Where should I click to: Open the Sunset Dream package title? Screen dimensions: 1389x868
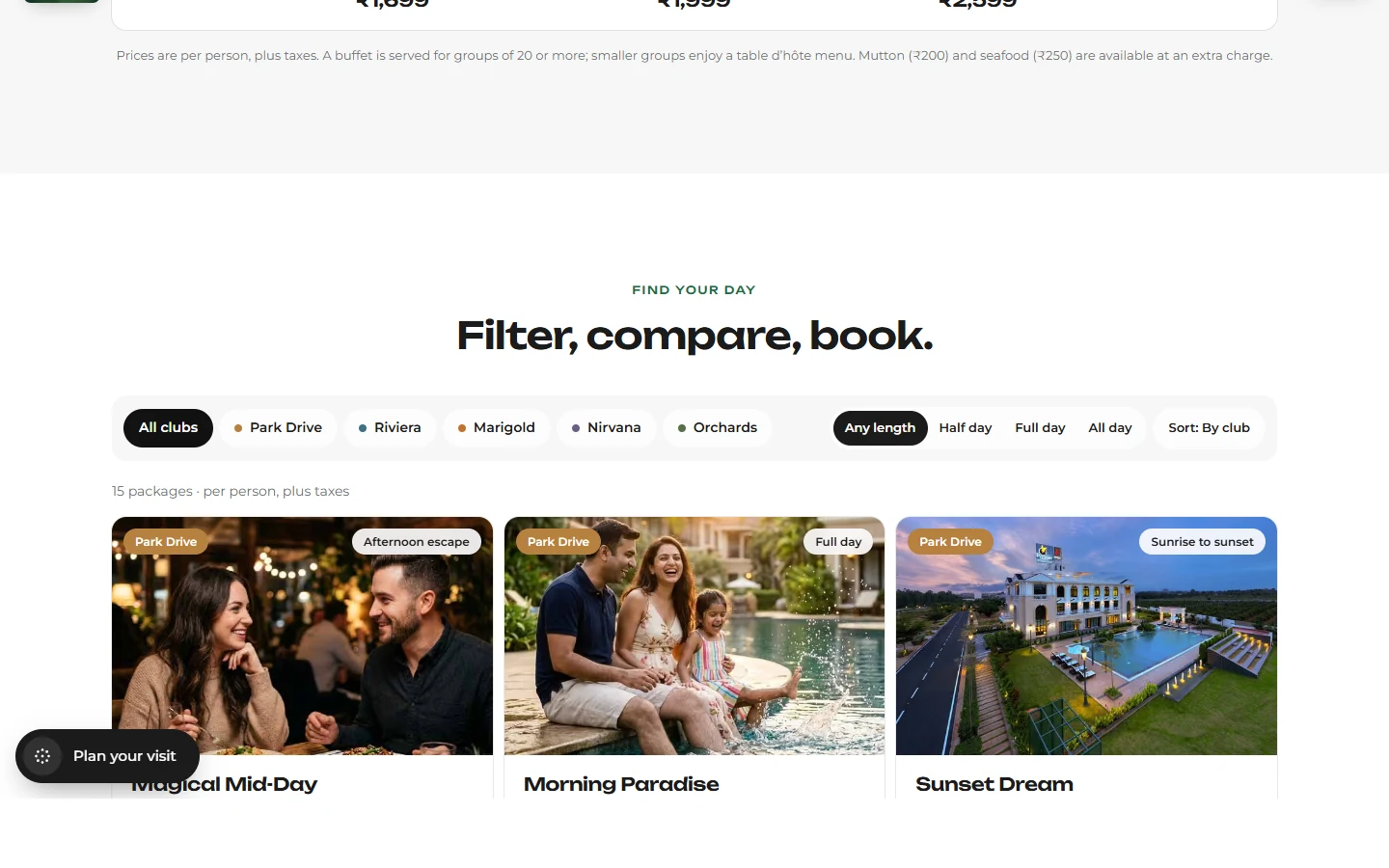pyautogui.click(x=994, y=784)
